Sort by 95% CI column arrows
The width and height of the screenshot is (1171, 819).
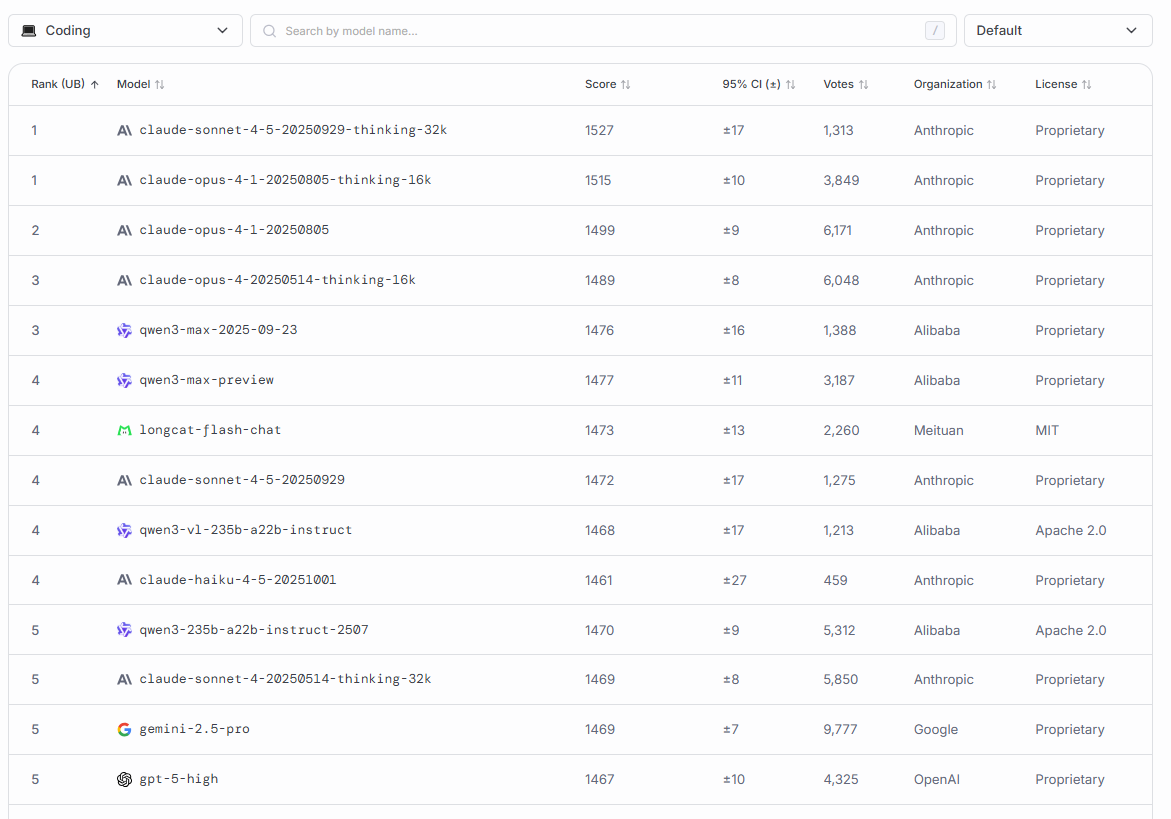click(790, 84)
